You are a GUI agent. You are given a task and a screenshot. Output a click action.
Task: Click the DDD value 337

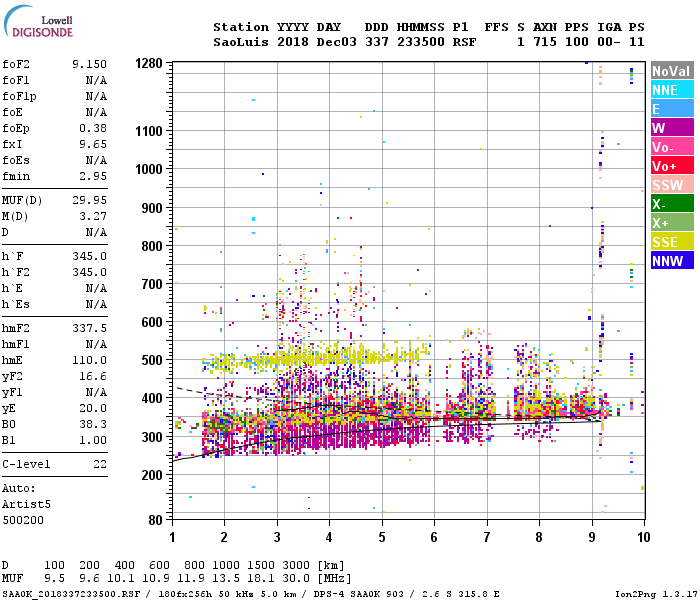click(377, 42)
